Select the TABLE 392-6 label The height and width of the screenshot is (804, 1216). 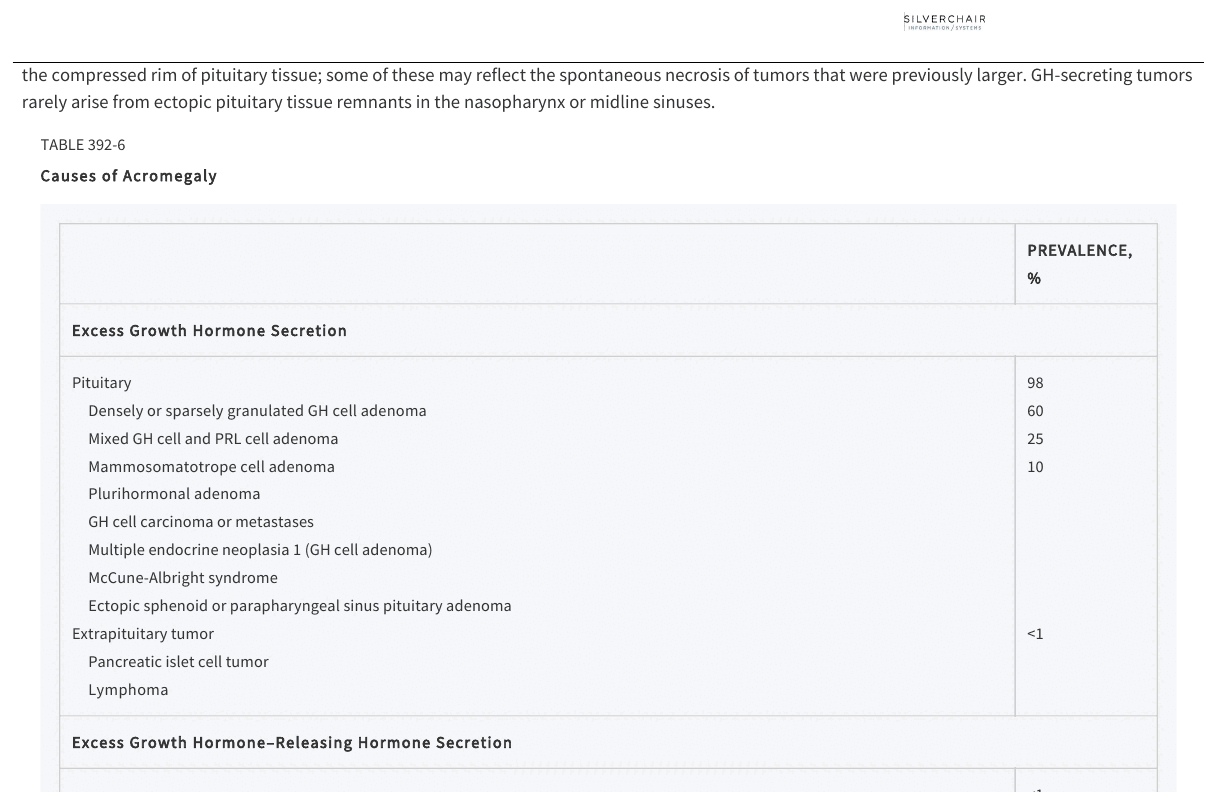click(83, 145)
